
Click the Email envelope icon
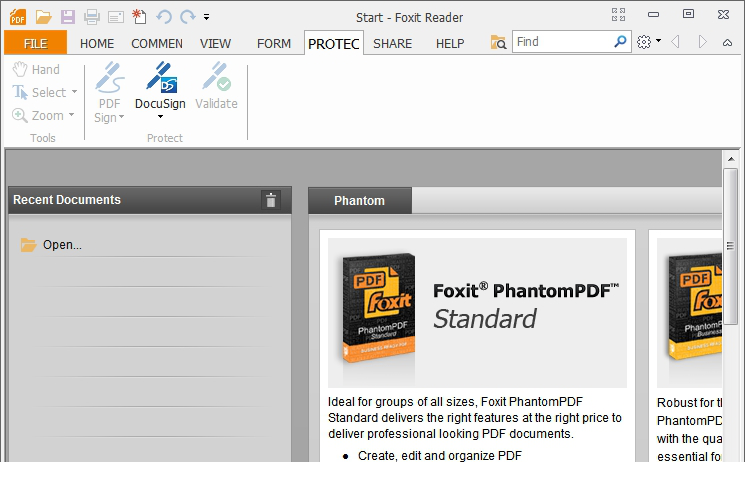pyautogui.click(x=115, y=18)
